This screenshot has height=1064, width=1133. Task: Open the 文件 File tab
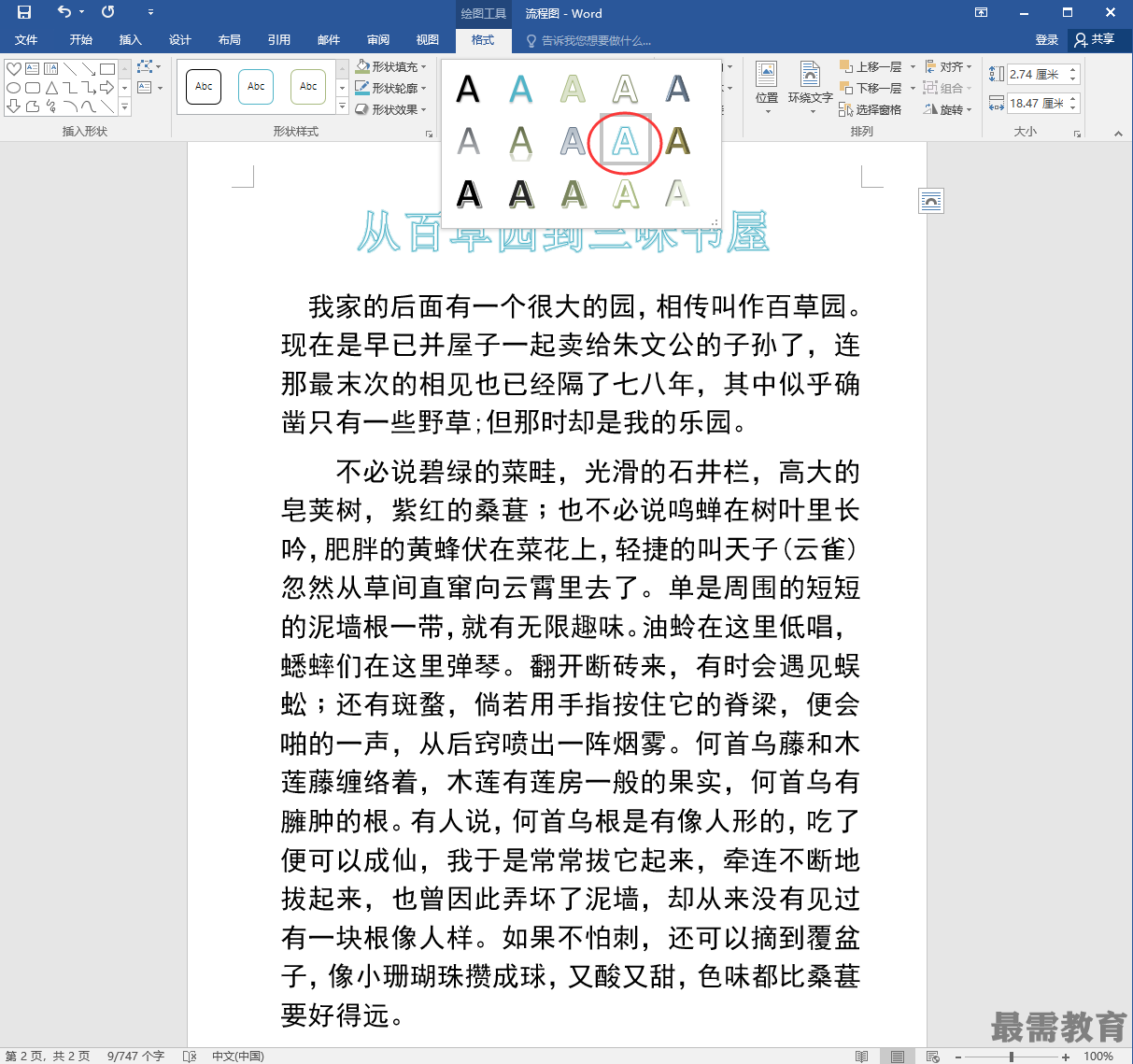tap(26, 40)
